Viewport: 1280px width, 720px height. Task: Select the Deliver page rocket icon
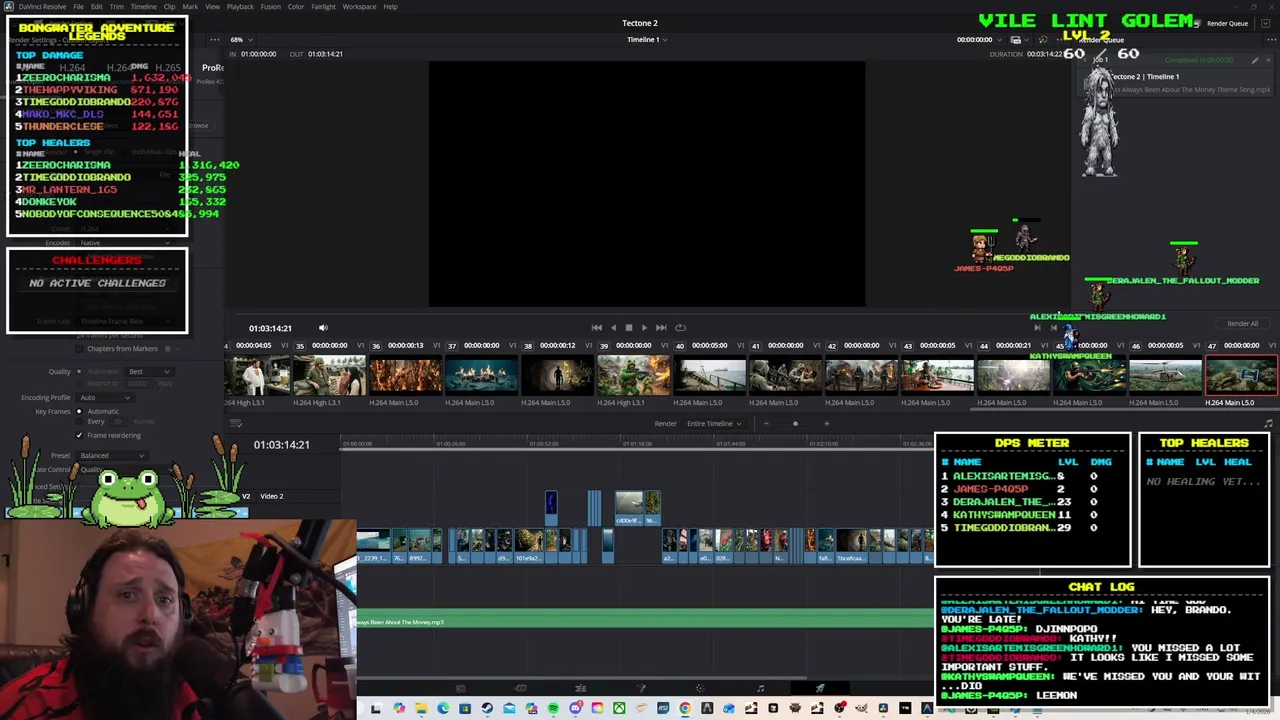click(820, 688)
